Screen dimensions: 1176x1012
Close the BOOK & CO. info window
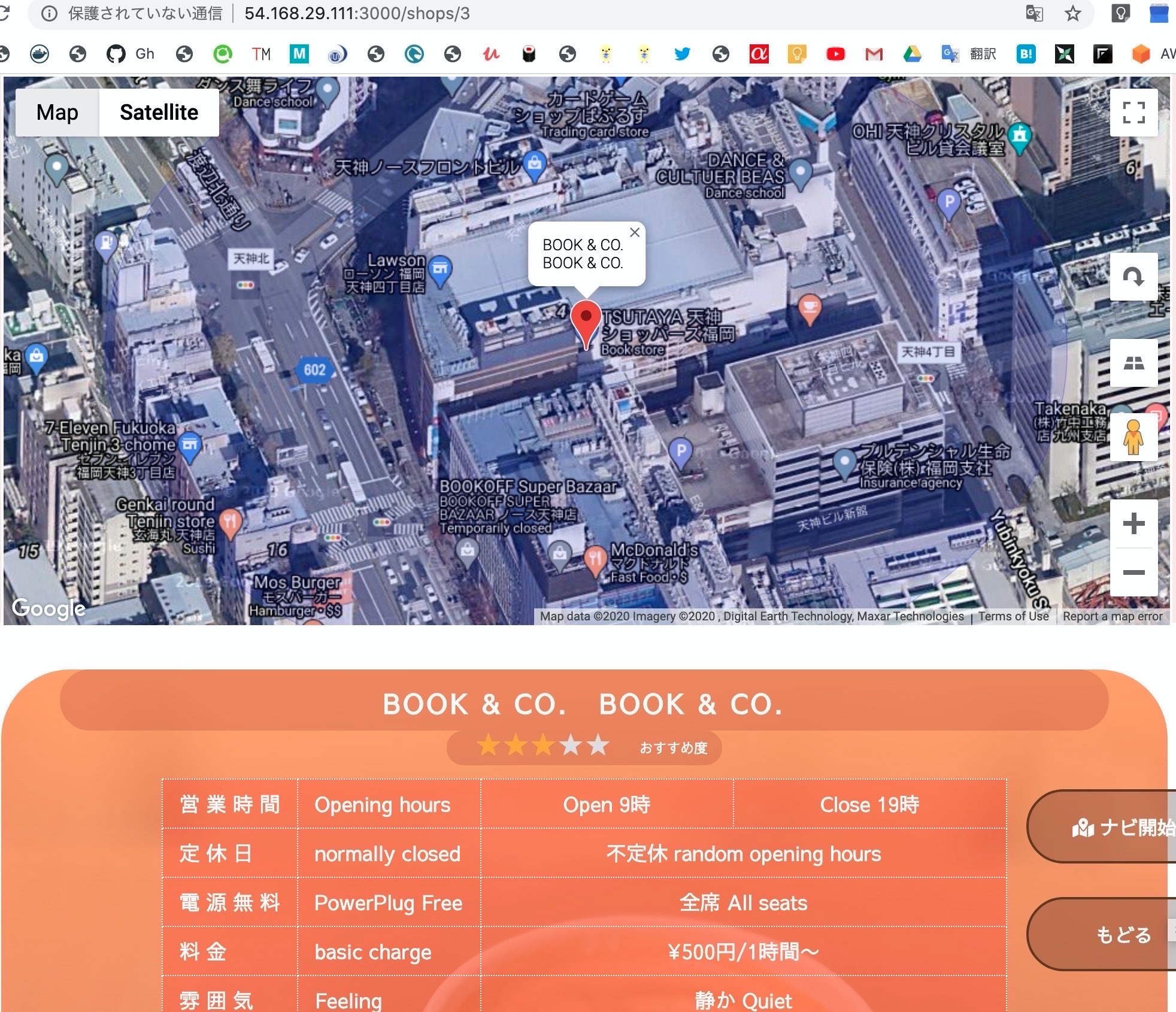pyautogui.click(x=635, y=232)
